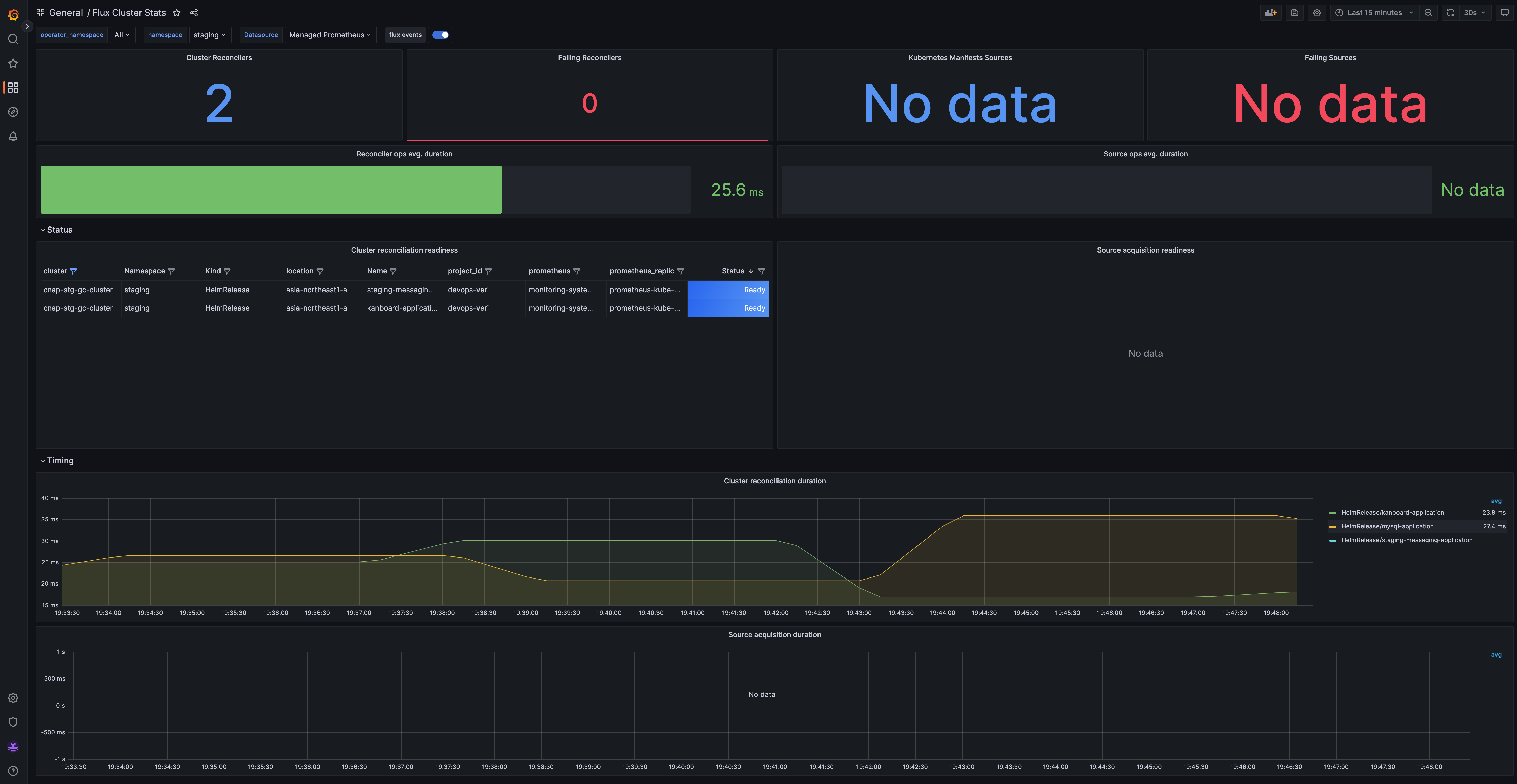
Task: Open General folder breadcrumb
Action: [x=66, y=13]
